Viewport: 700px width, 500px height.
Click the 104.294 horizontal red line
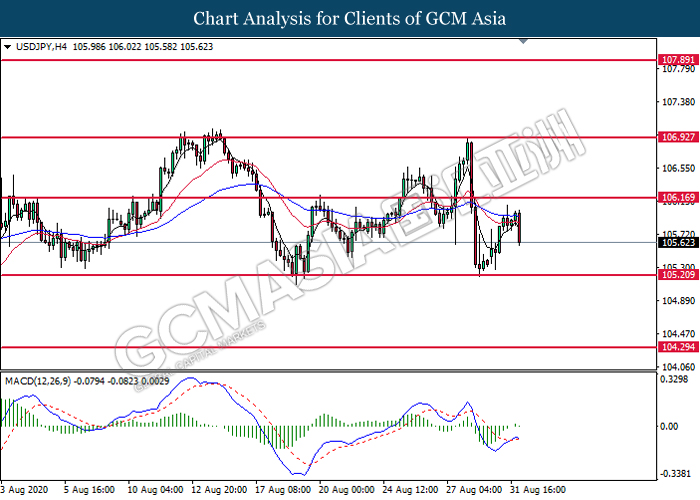[329, 347]
